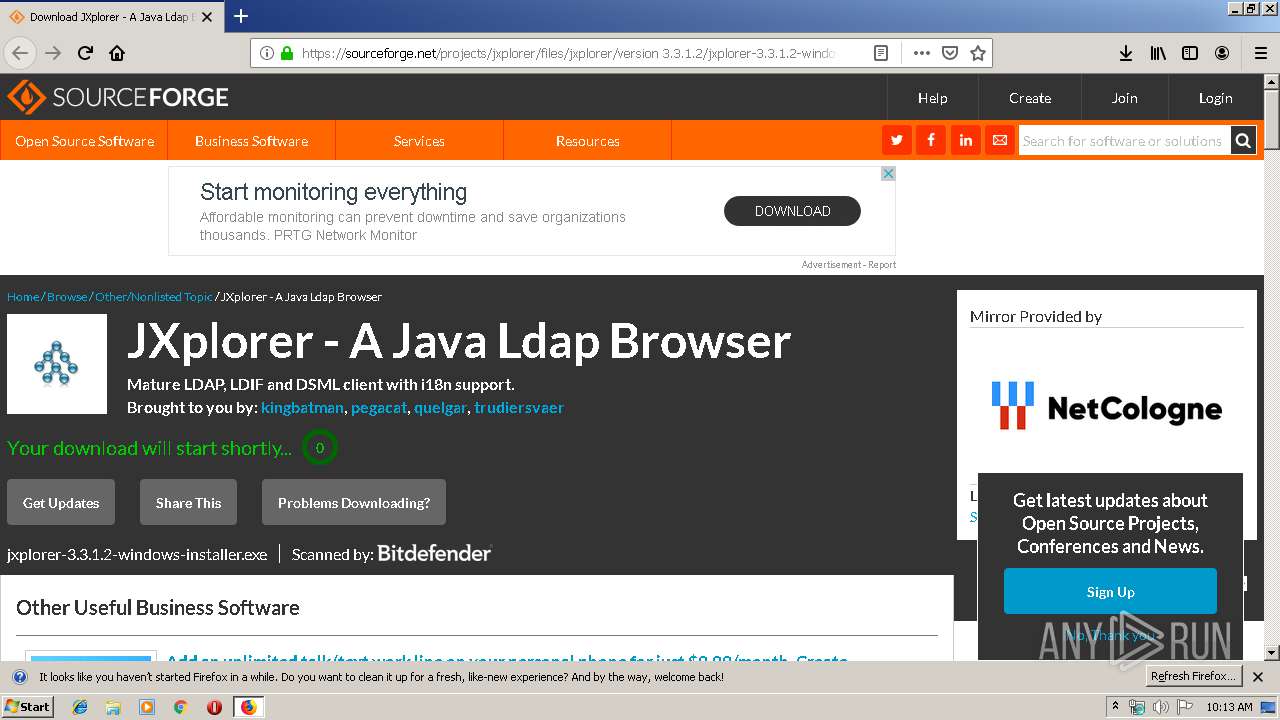Viewport: 1280px width, 720px height.
Task: Click the search magnifier button
Action: [x=1243, y=140]
